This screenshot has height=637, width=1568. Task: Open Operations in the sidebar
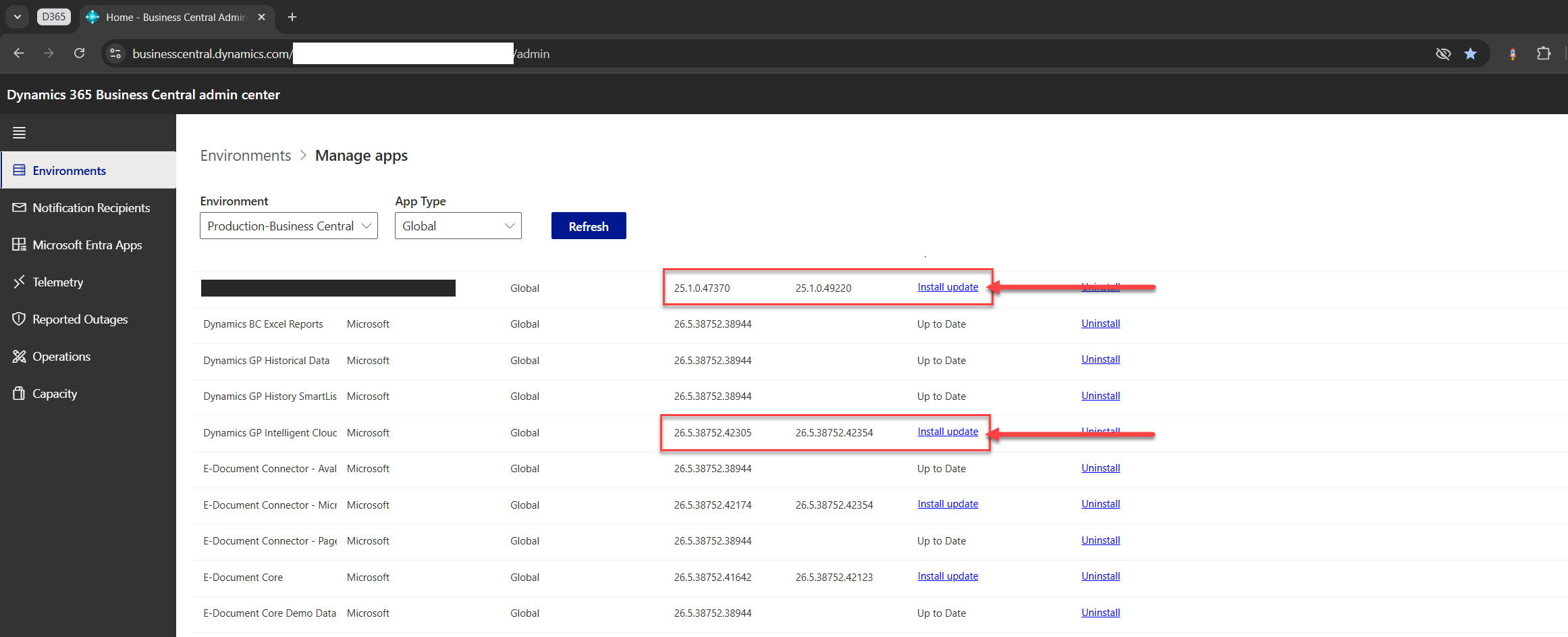[x=88, y=356]
